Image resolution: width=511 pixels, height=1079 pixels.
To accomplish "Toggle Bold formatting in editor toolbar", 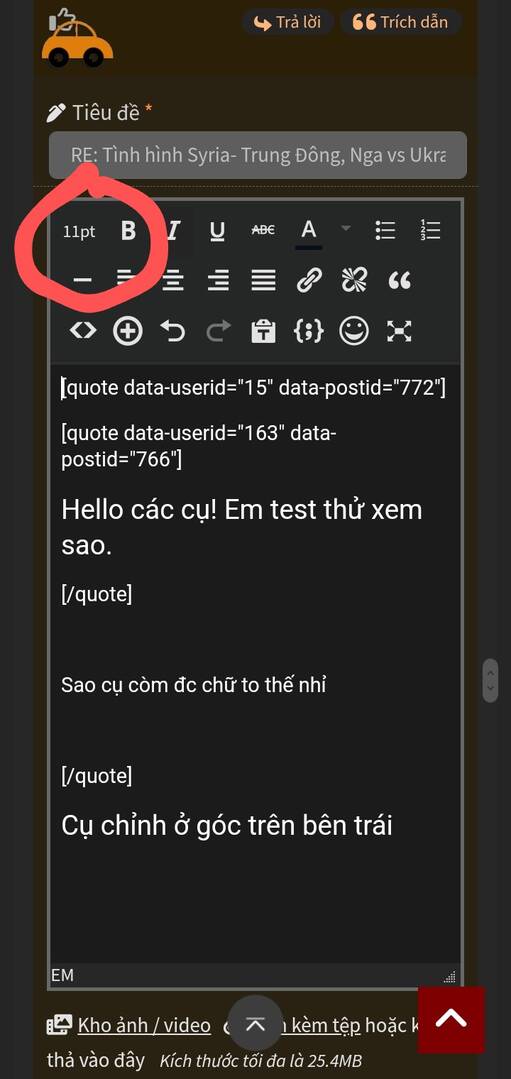I will coord(128,231).
